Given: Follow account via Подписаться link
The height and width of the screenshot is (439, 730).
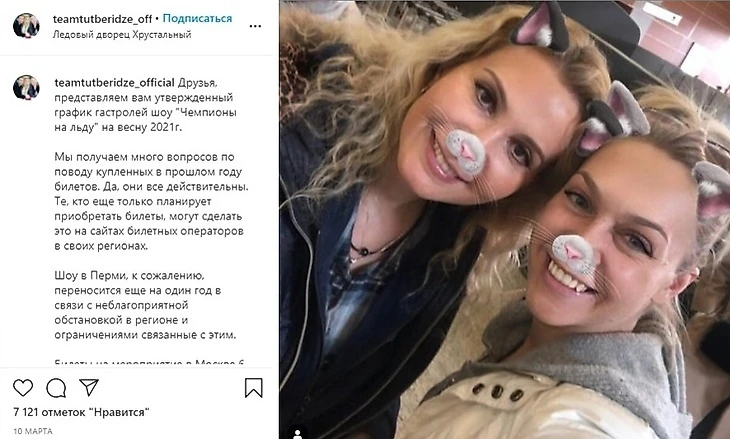Looking at the screenshot, I should pos(197,19).
